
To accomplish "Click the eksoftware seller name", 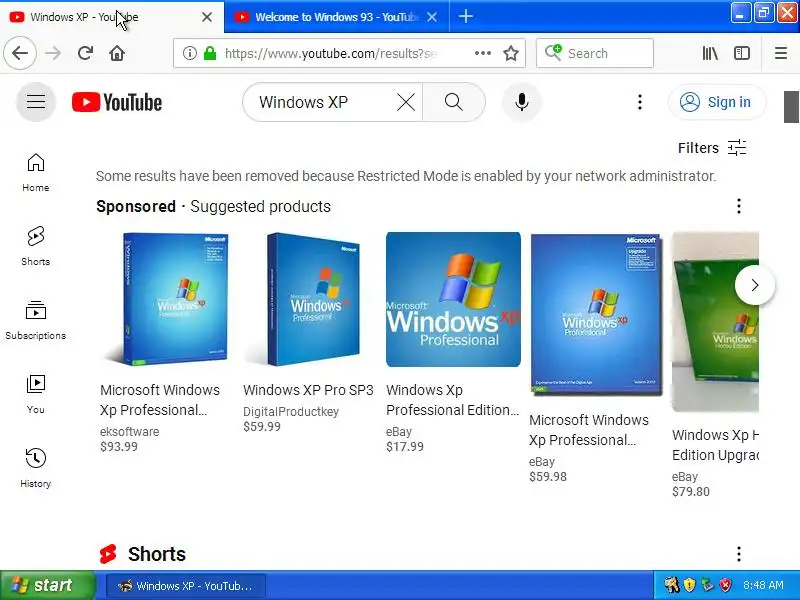I will tap(130, 432).
